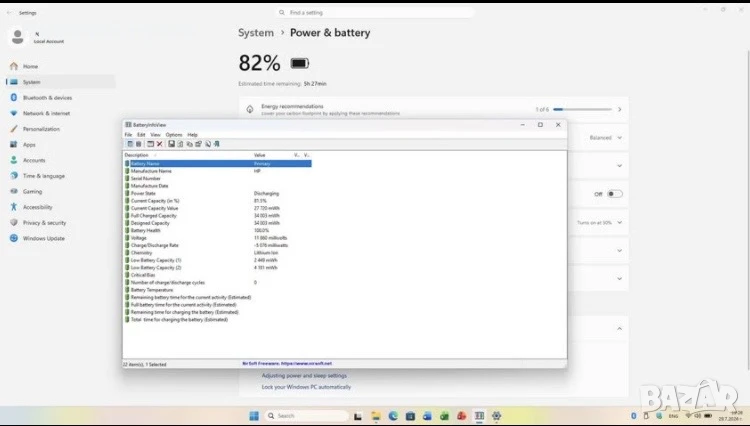Open the Edit menu in BatteryInfoView

[x=141, y=135]
